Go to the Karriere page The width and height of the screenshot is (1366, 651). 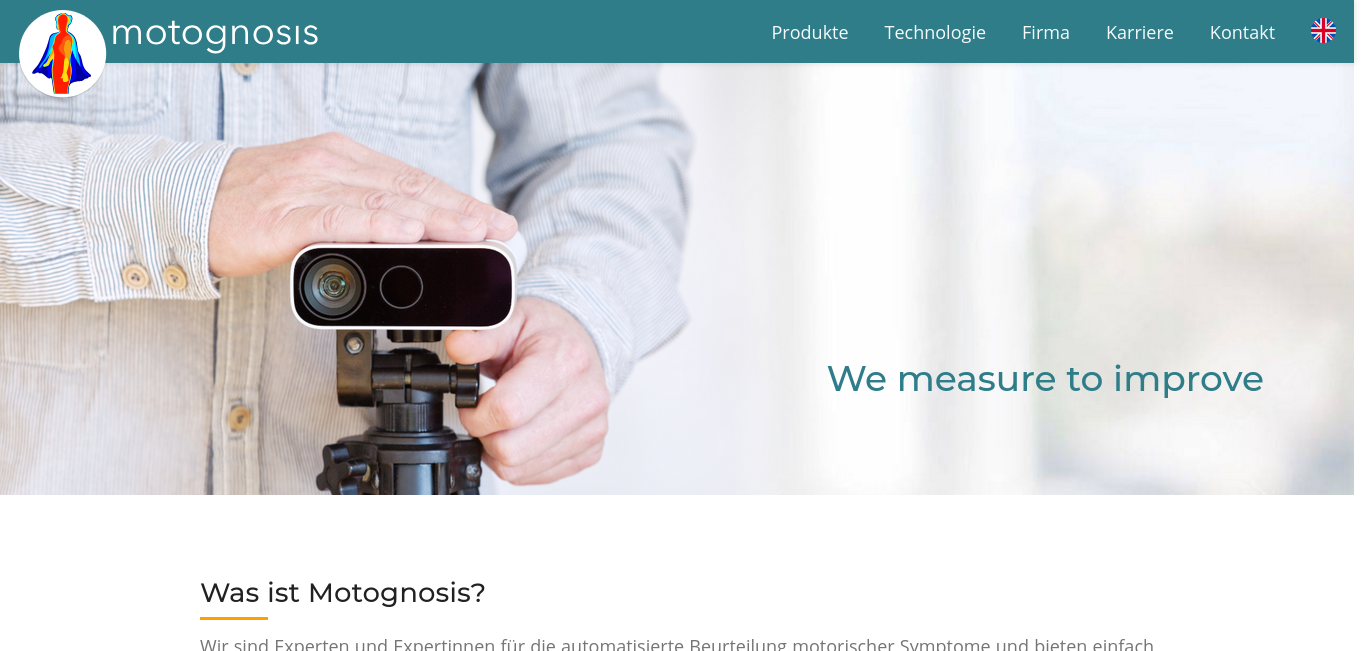[x=1140, y=32]
